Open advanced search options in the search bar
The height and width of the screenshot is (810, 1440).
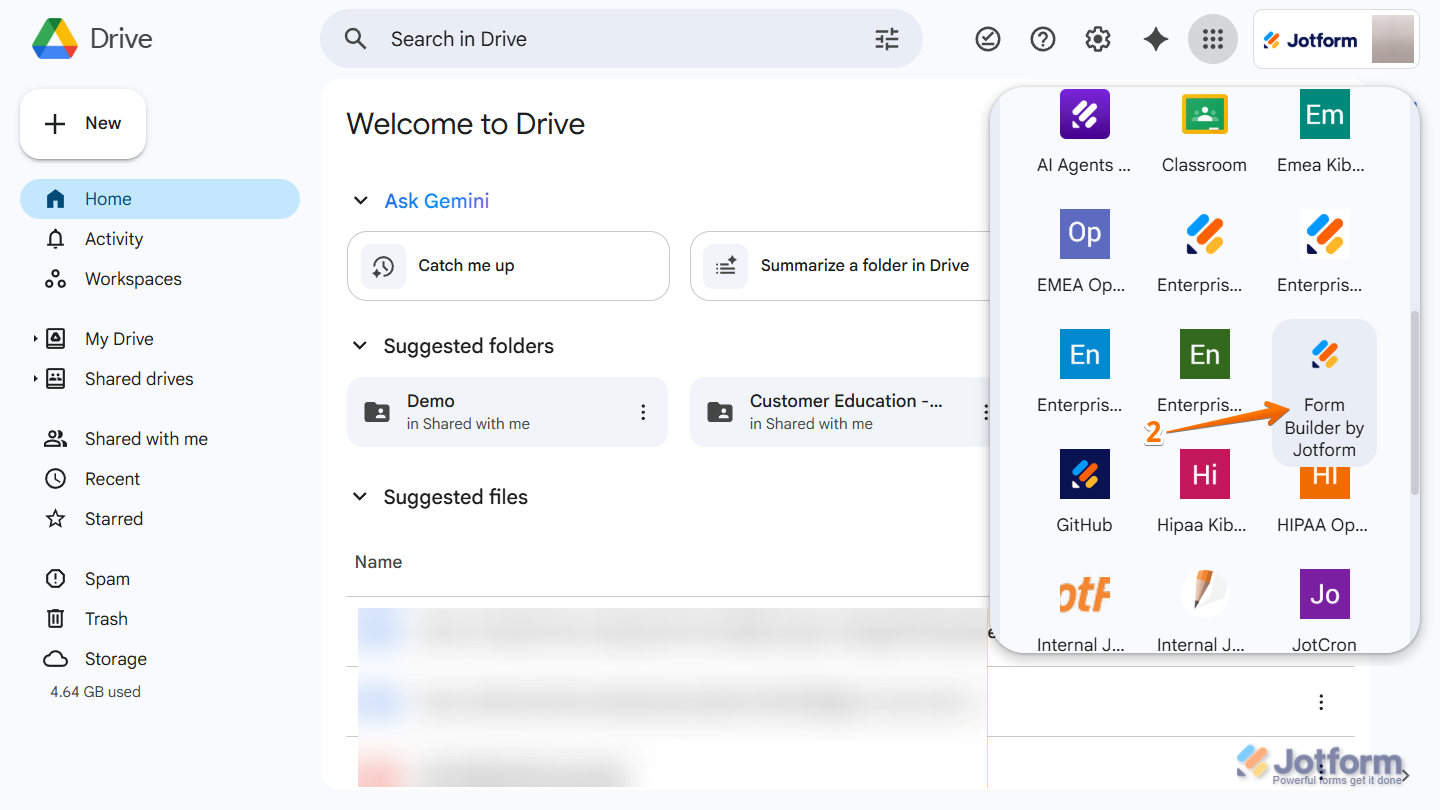(885, 39)
